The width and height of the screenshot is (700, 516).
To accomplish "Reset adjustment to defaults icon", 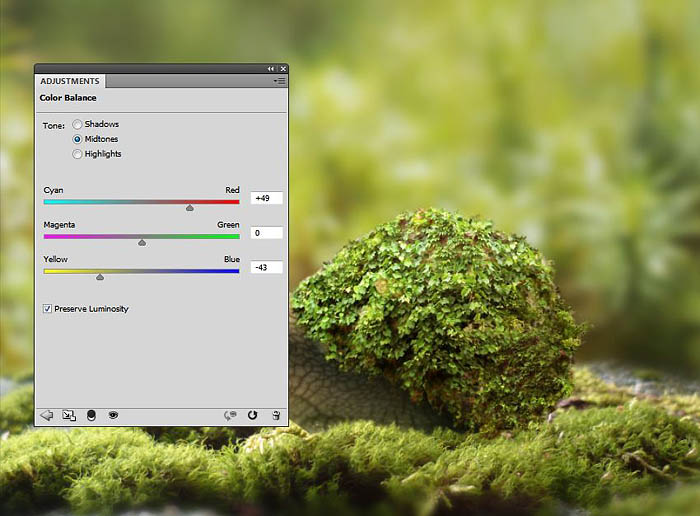I will (x=253, y=415).
